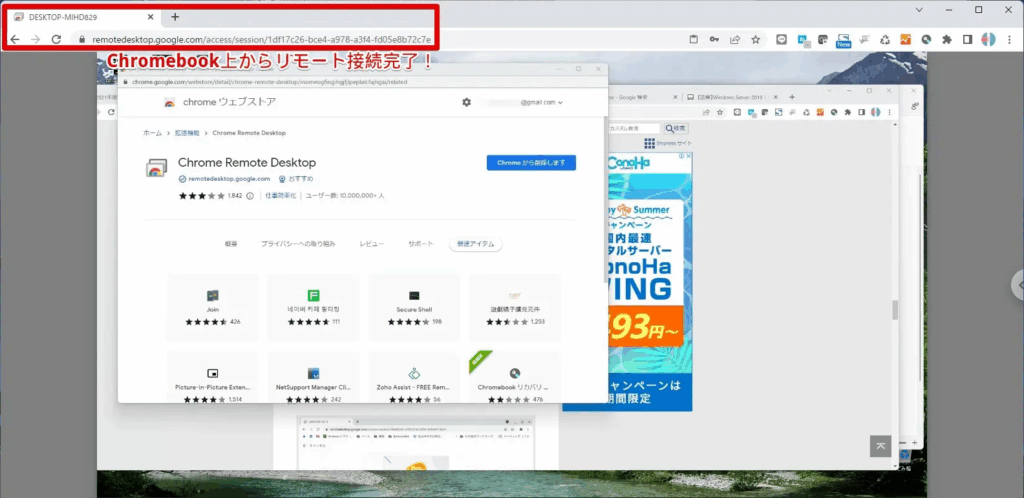Select the プライバシーへの取り組み tab

(x=298, y=244)
